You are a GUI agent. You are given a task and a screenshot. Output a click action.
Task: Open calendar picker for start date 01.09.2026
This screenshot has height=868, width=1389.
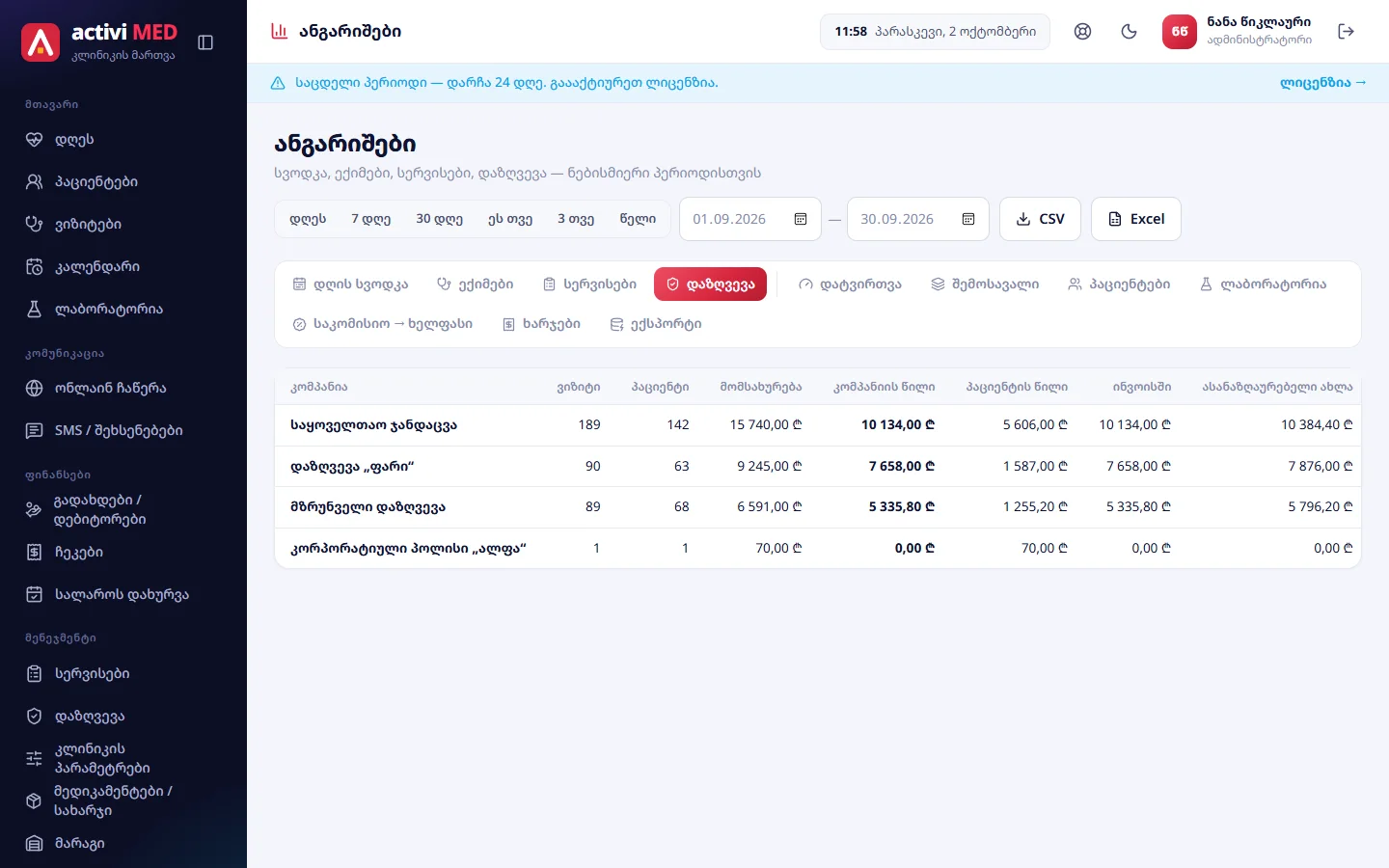(801, 219)
